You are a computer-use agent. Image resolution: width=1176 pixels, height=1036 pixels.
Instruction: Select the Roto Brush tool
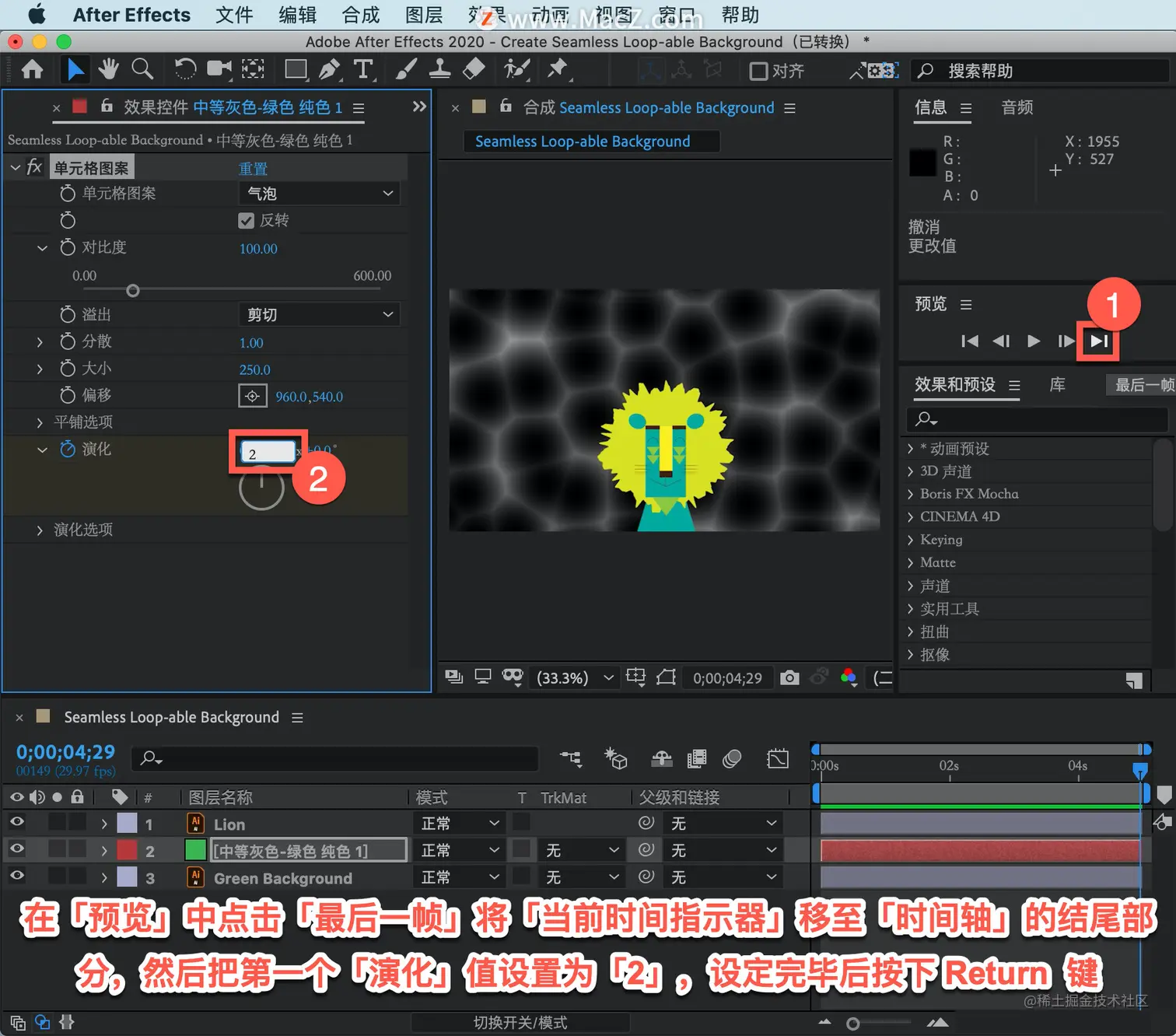pyautogui.click(x=516, y=70)
